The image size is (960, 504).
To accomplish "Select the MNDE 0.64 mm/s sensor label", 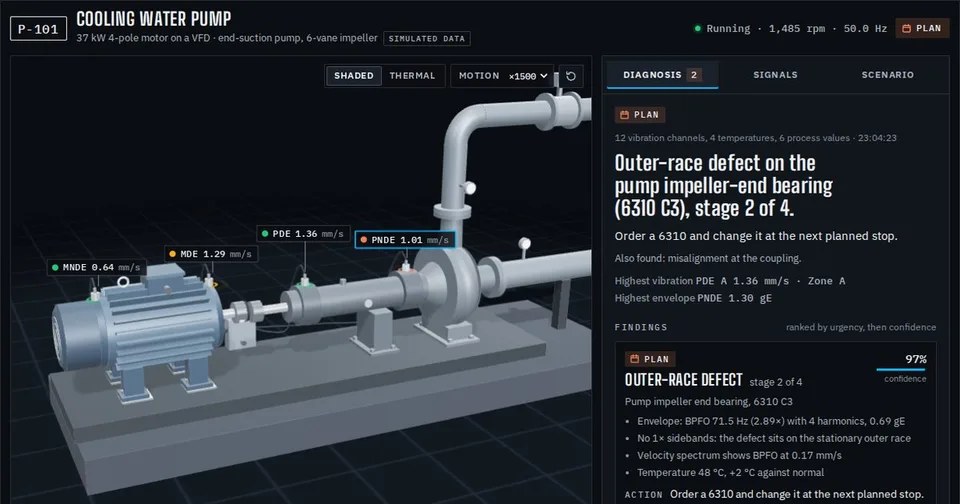I will point(97,268).
